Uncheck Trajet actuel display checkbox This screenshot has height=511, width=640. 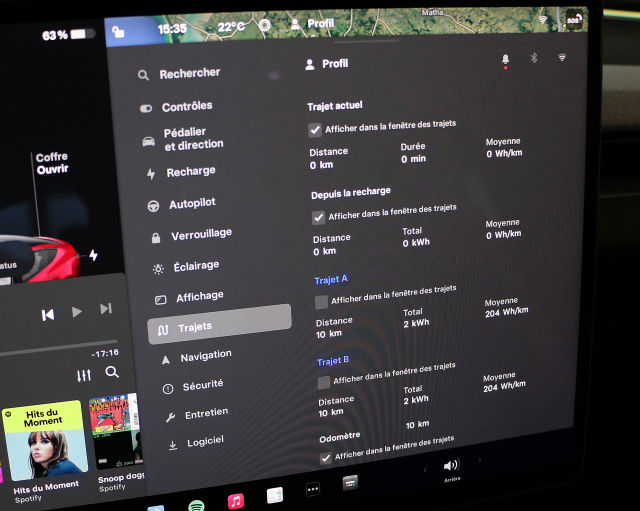315,129
